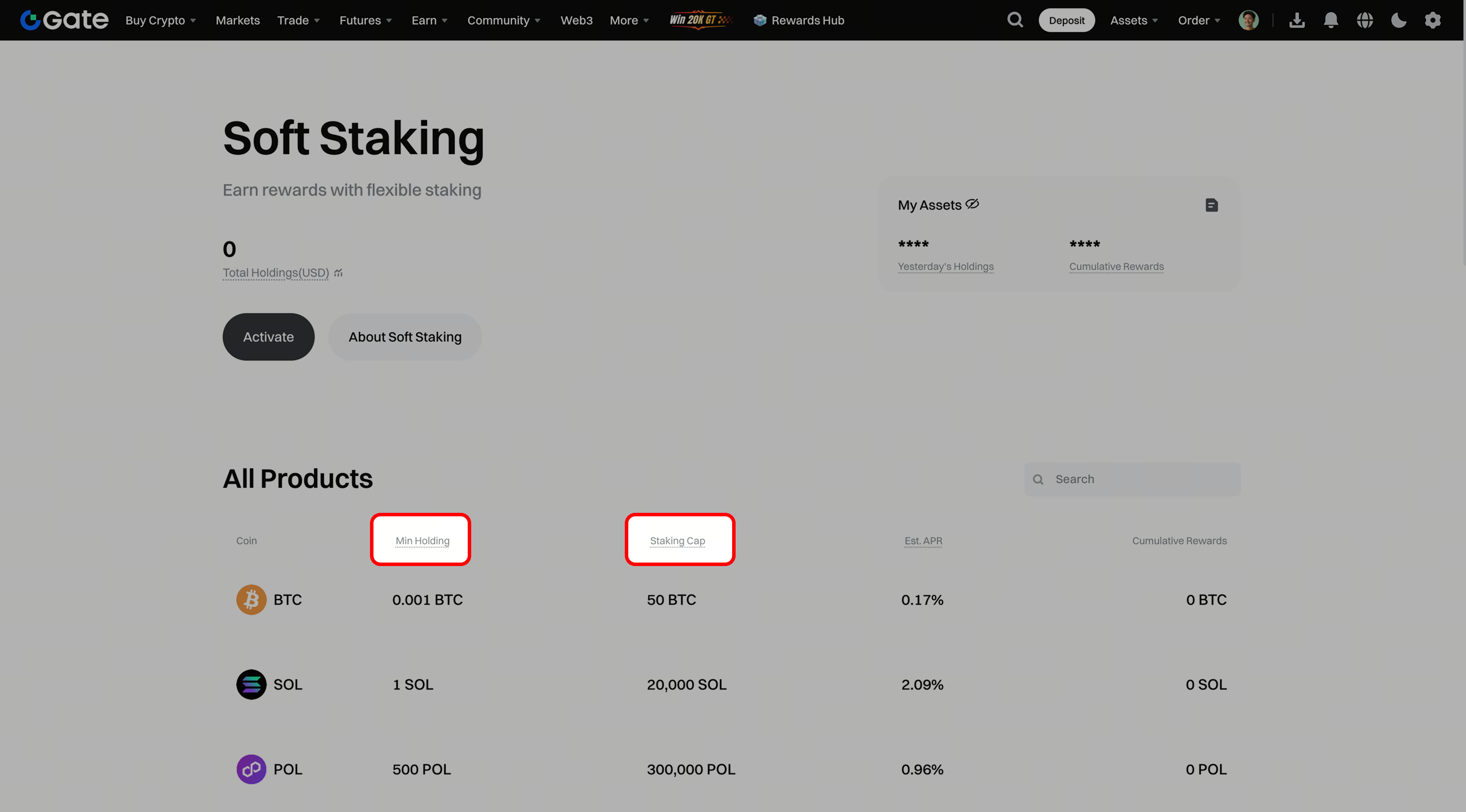Open notifications bell icon

click(x=1331, y=20)
